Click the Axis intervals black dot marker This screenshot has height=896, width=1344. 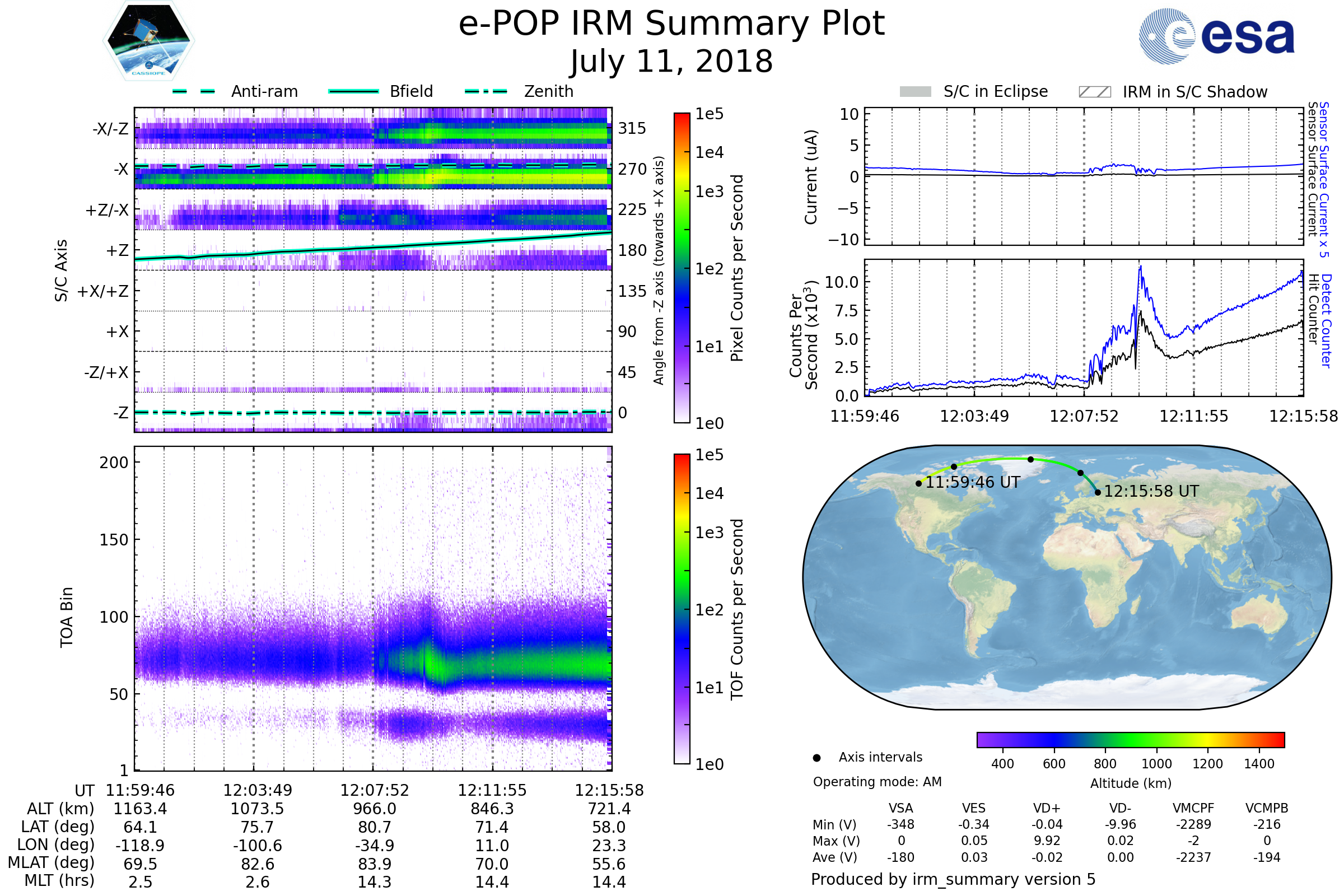(x=816, y=758)
